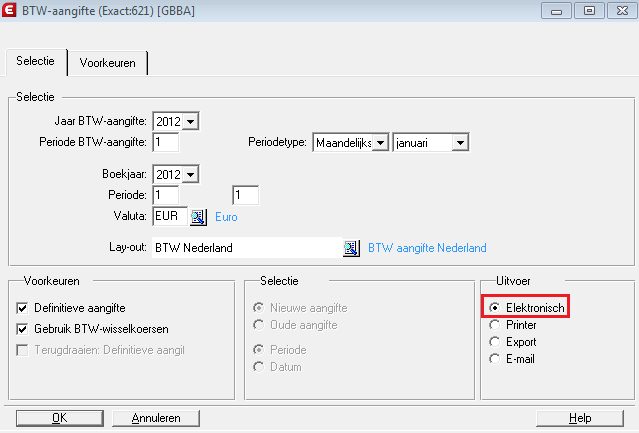
Task: Uncheck Gebruik BTW-wisselkoersen checkbox
Action: [x=23, y=328]
